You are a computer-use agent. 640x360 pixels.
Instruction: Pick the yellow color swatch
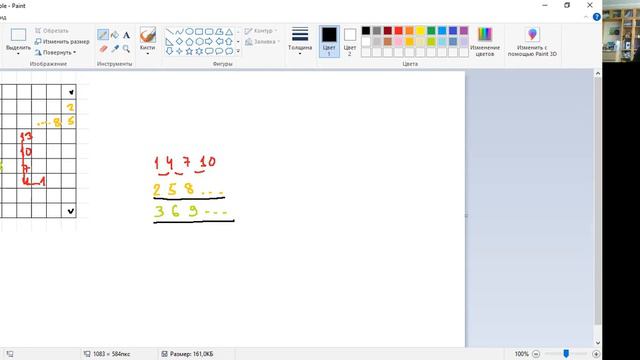[x=420, y=31]
